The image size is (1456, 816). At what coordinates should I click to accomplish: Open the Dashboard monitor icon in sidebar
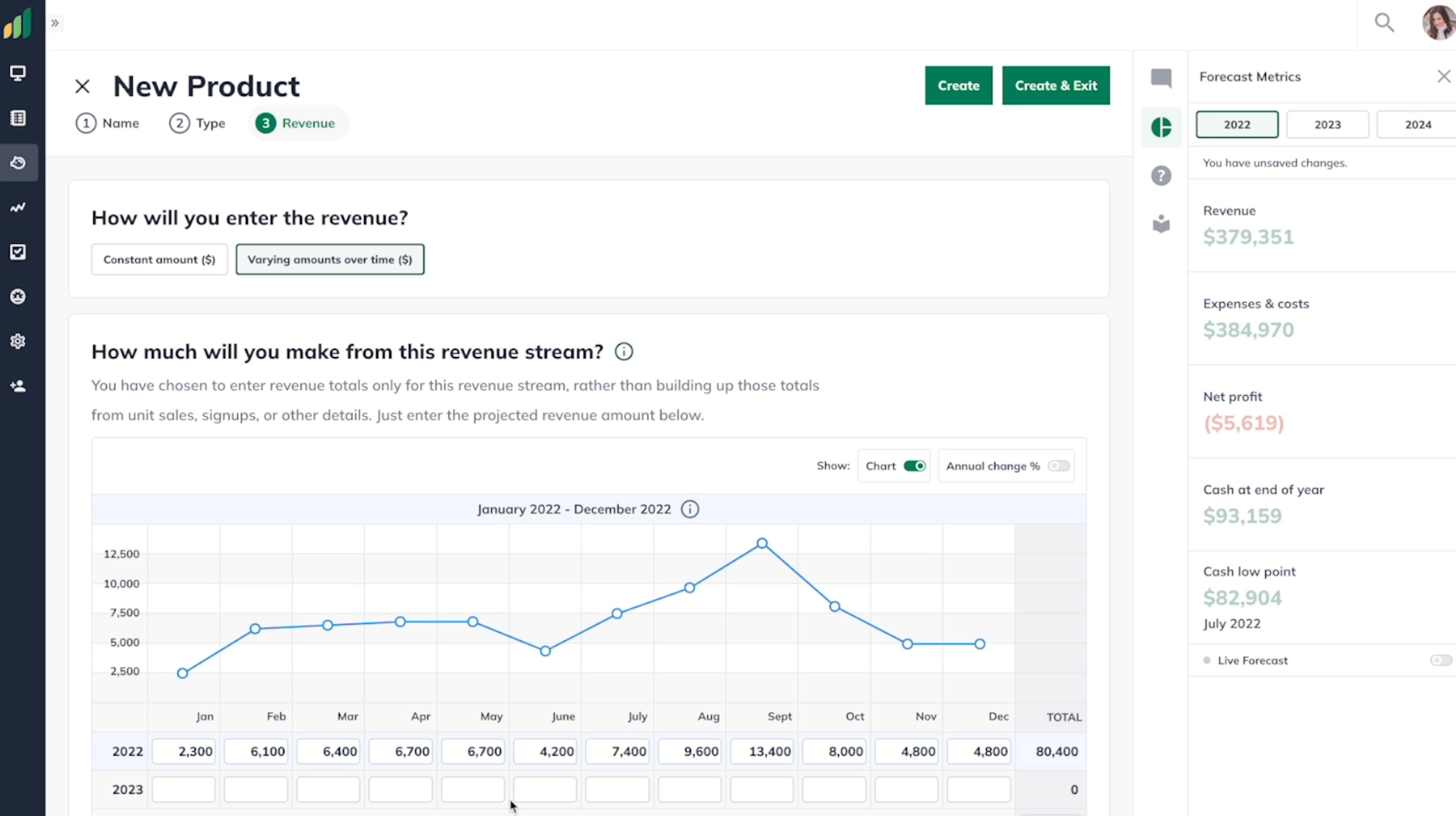pyautogui.click(x=17, y=73)
